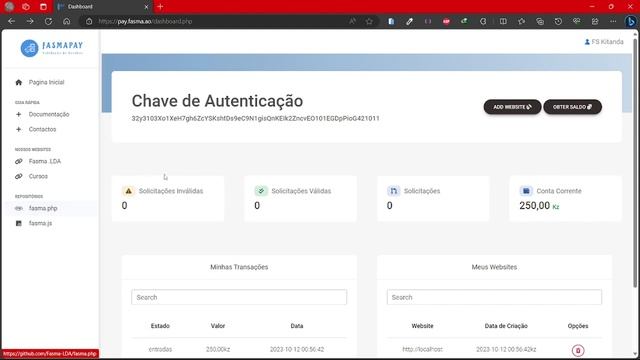Click the Minhas Transações search field
Screen dimensions: 640x360
pos(239,297)
